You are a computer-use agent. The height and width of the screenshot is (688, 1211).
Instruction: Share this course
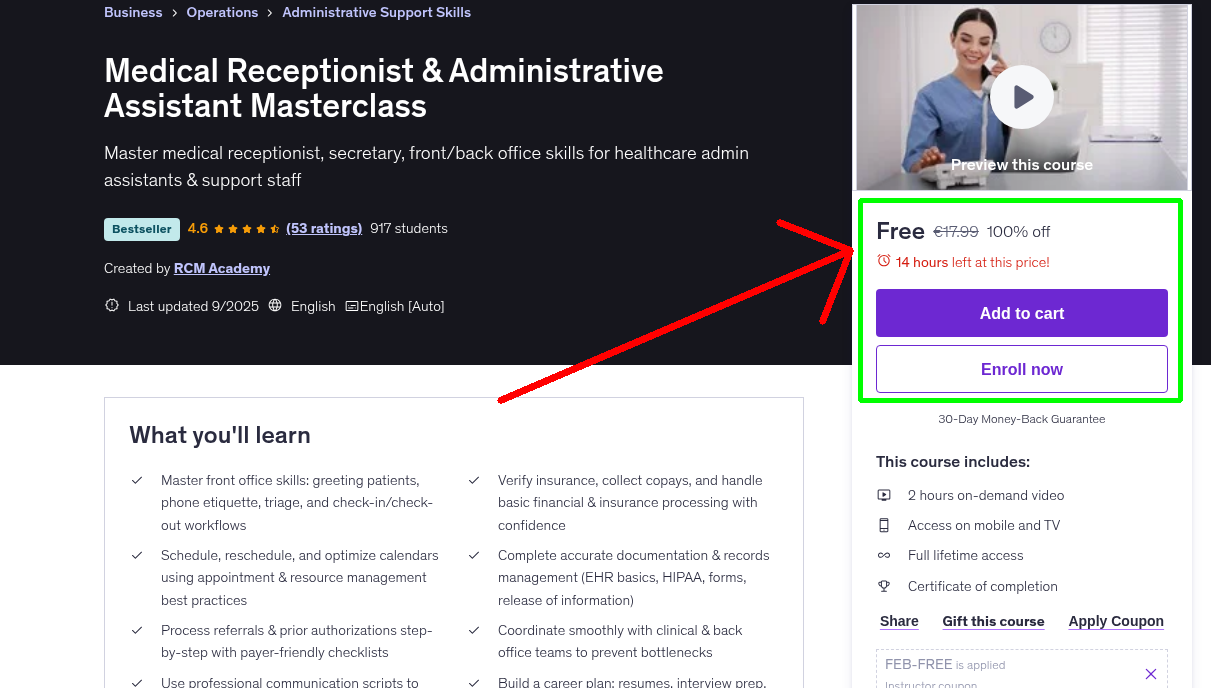click(x=897, y=621)
